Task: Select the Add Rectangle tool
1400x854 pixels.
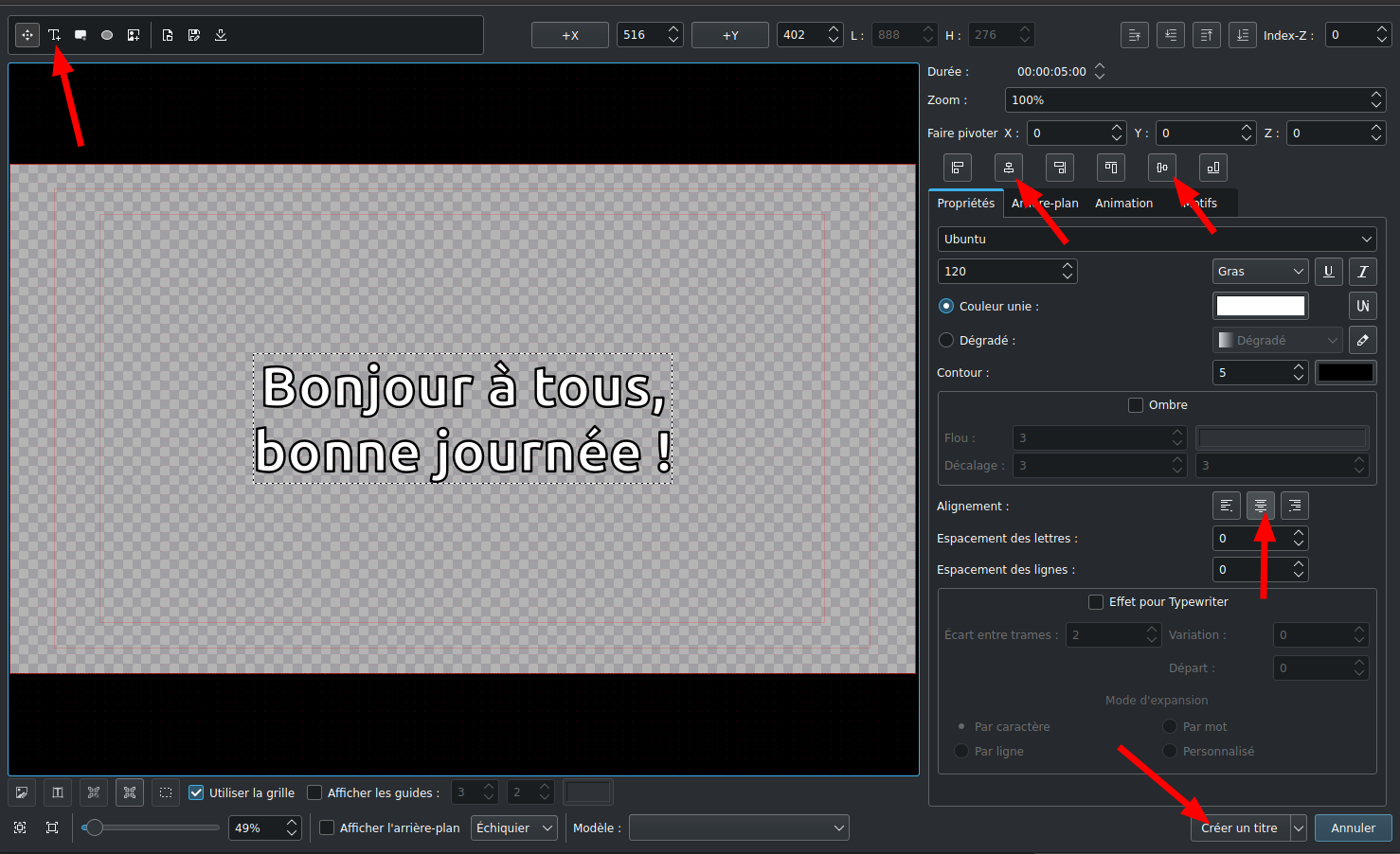Action: tap(81, 35)
